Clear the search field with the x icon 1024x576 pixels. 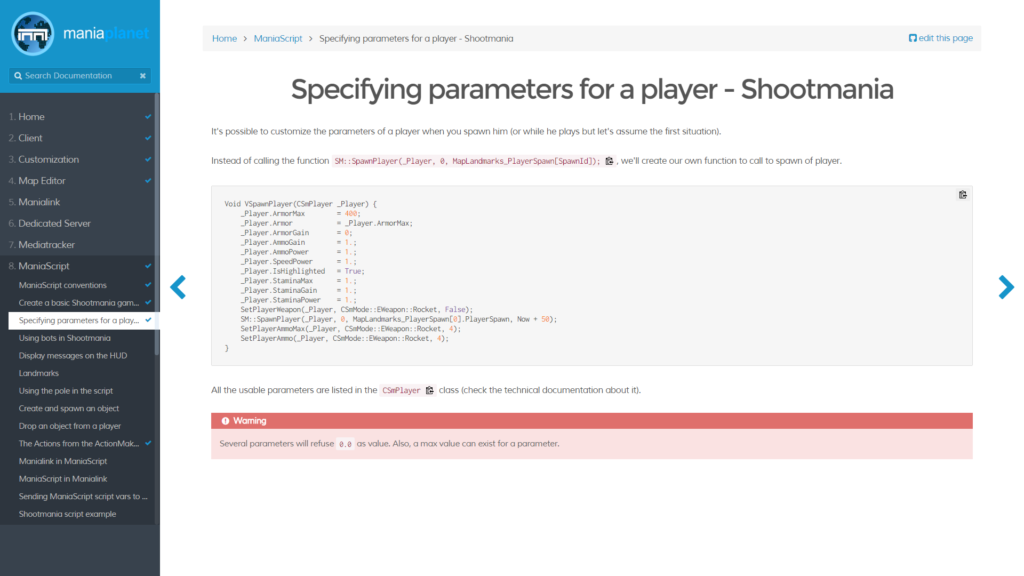[x=143, y=76]
